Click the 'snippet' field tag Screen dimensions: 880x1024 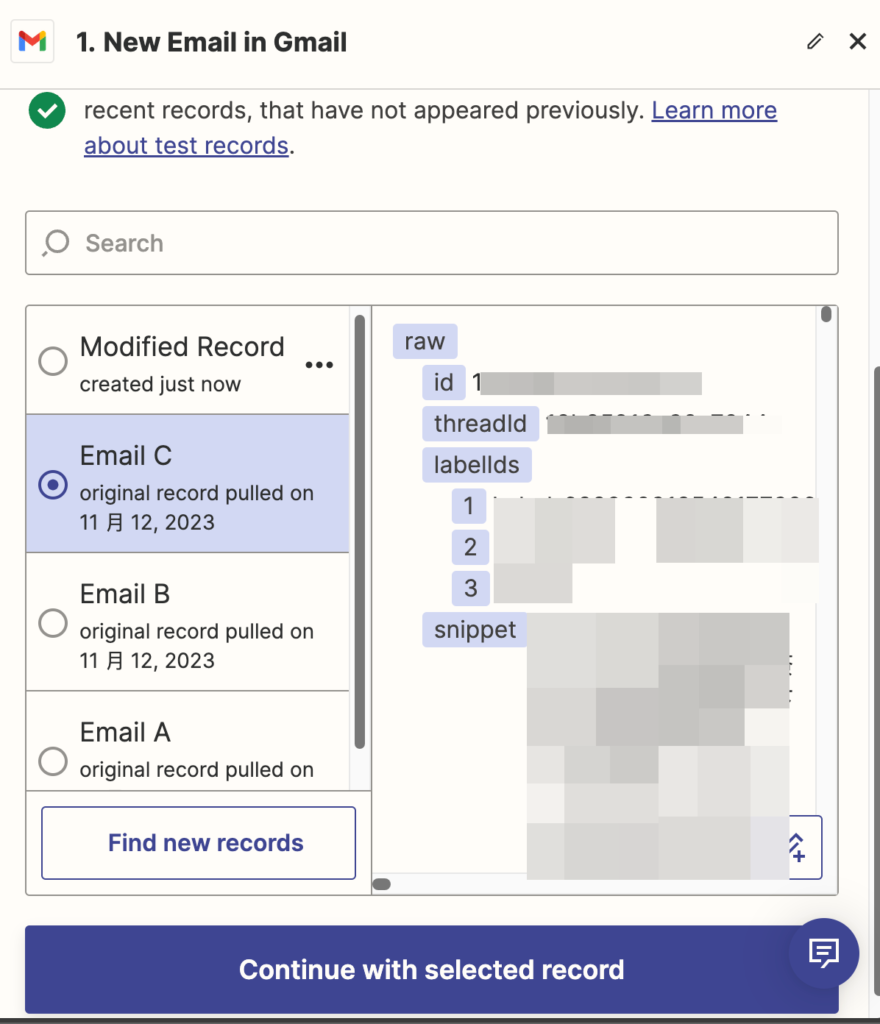click(x=475, y=630)
